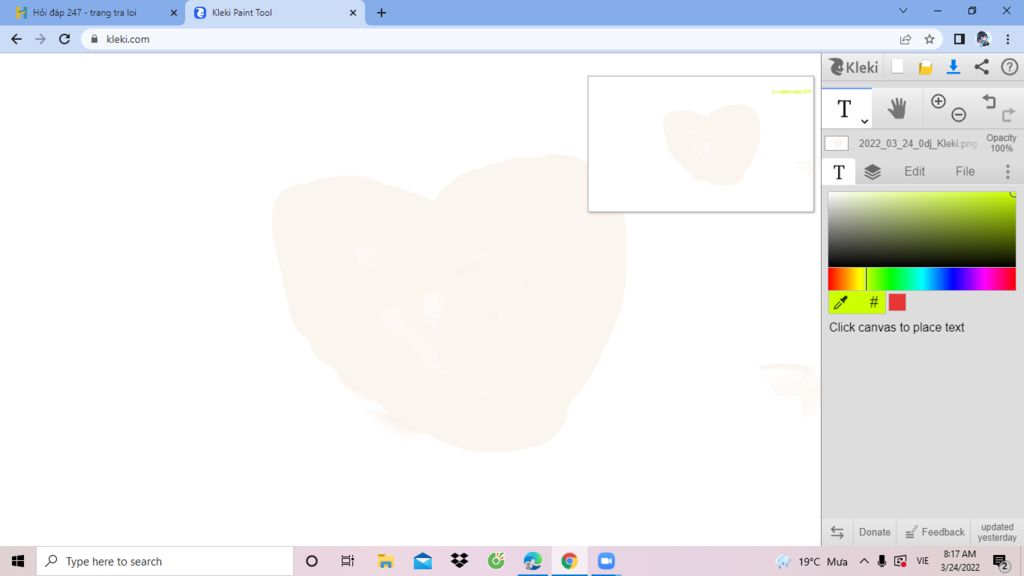Screen dimensions: 1024x576
Task: Open the notification center
Action: pos(1000,562)
